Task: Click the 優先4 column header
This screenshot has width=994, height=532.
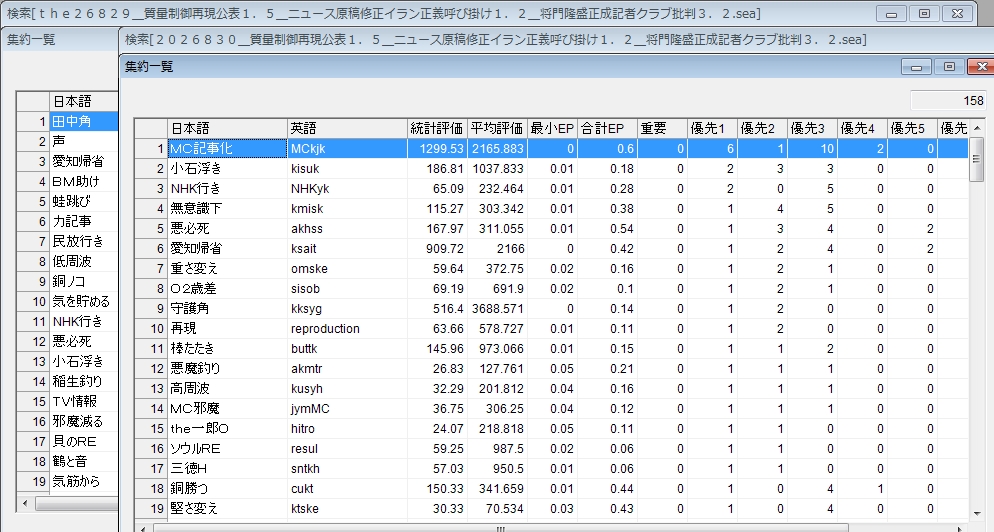Action: click(x=863, y=128)
